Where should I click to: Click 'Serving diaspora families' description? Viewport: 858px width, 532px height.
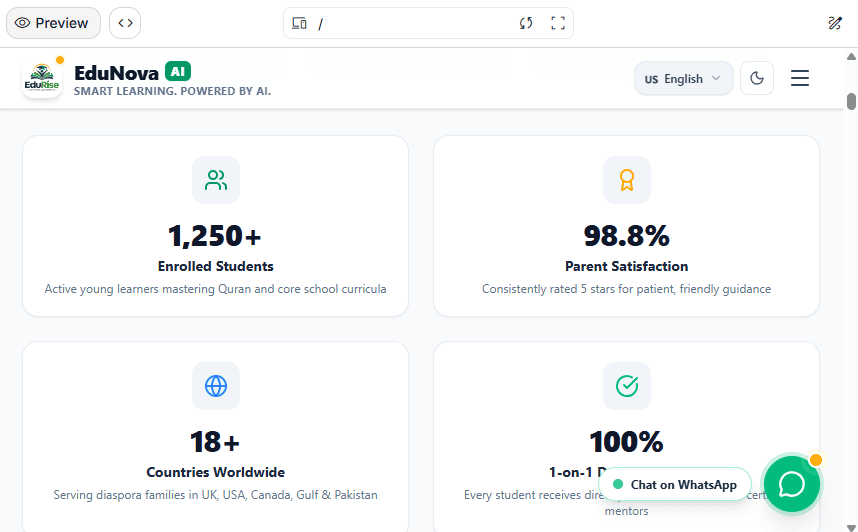[216, 495]
